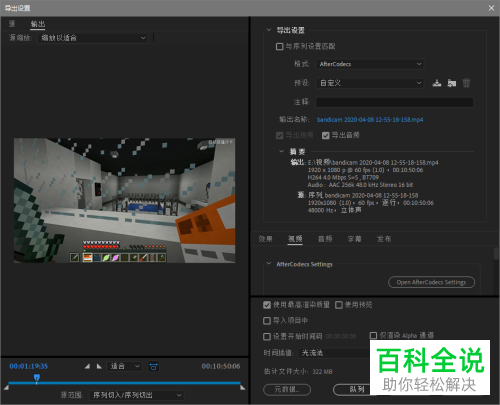Viewport: 500px width, 405px height.
Task: Toggle 导出视频 checkbox
Action: click(x=279, y=135)
